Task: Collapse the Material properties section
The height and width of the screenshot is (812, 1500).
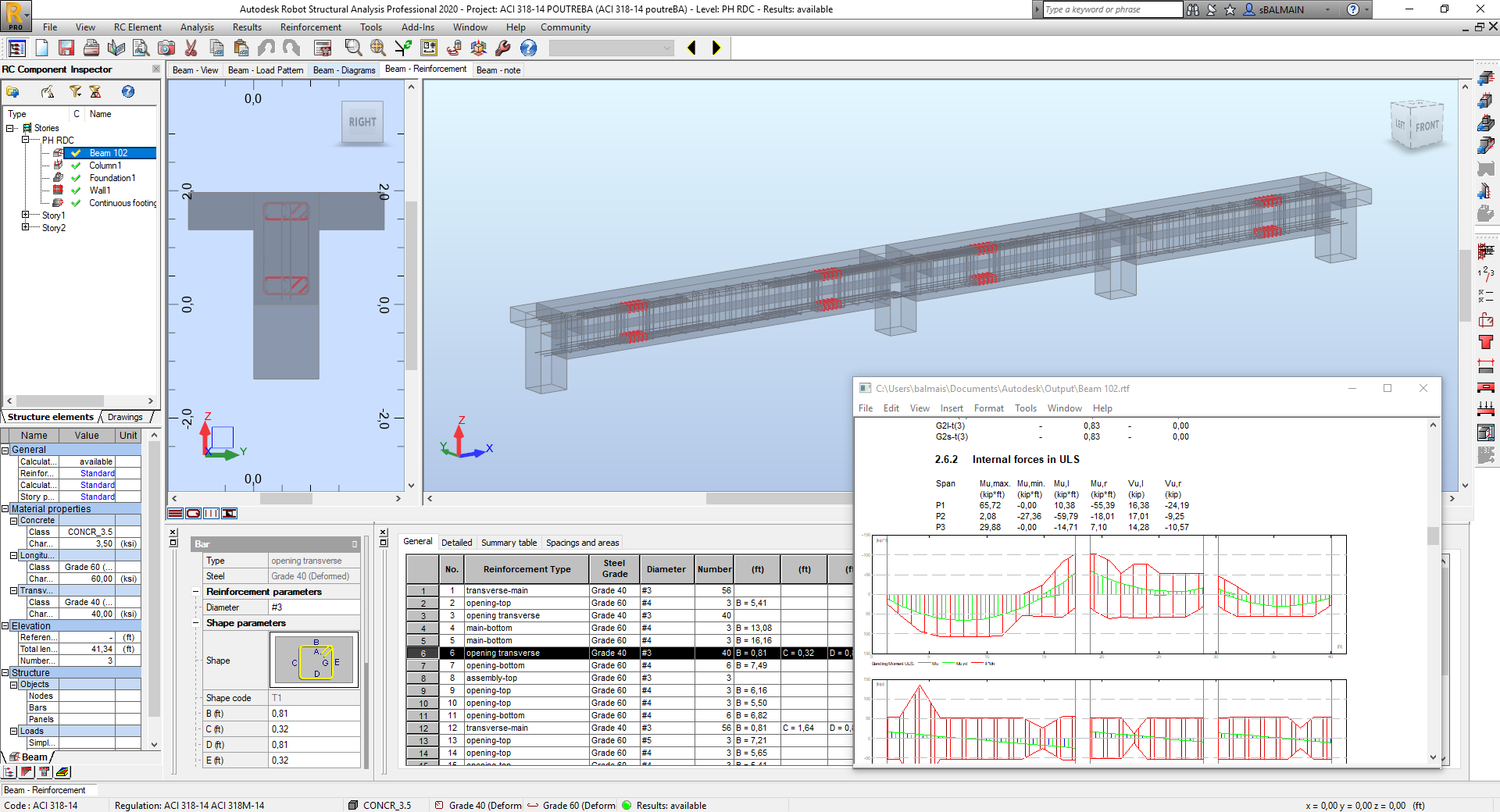Action: coord(5,509)
